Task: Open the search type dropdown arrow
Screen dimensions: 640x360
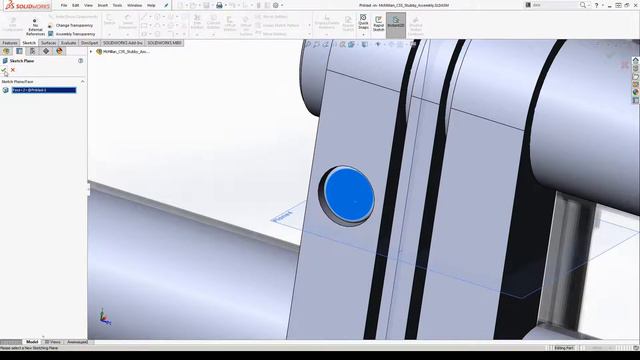Action: click(588, 5)
